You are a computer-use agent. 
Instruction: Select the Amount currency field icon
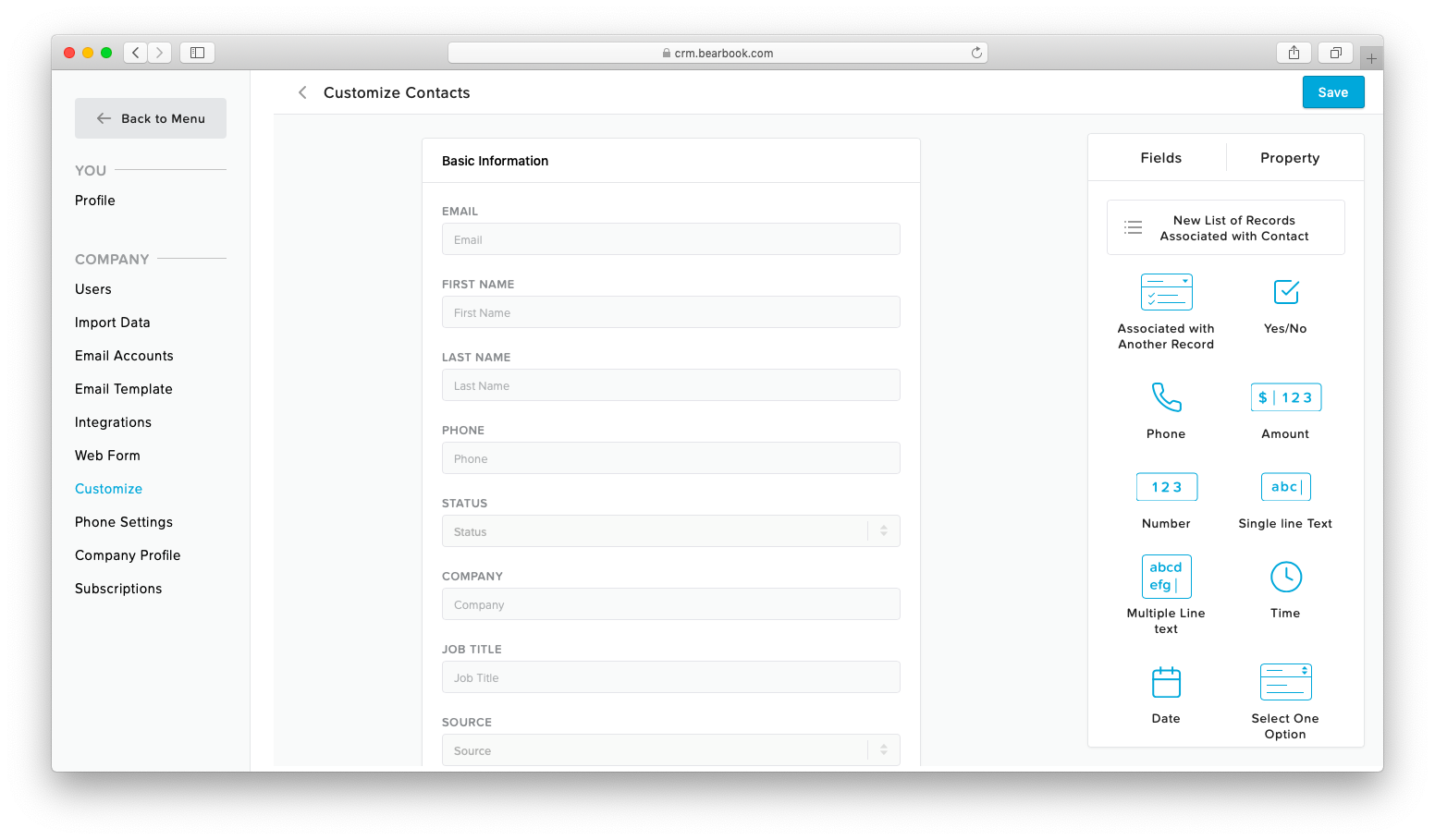(x=1286, y=397)
